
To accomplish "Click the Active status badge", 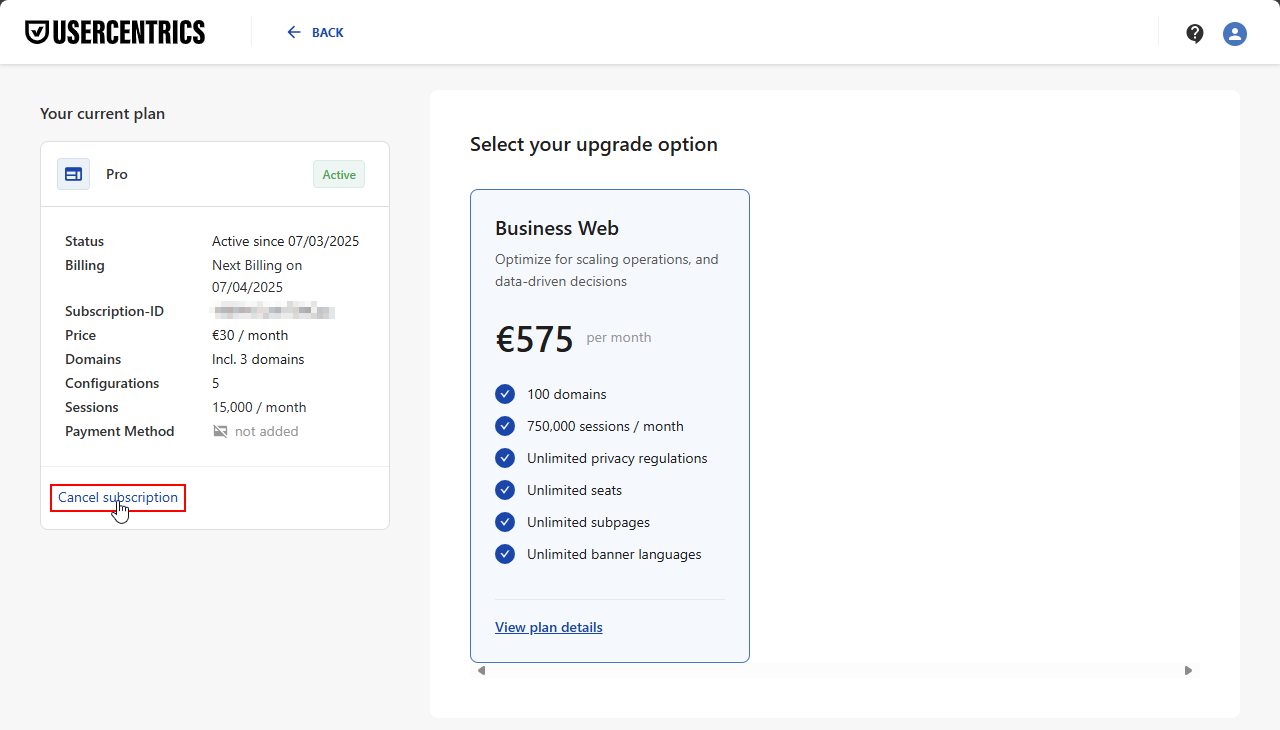I will pos(339,174).
